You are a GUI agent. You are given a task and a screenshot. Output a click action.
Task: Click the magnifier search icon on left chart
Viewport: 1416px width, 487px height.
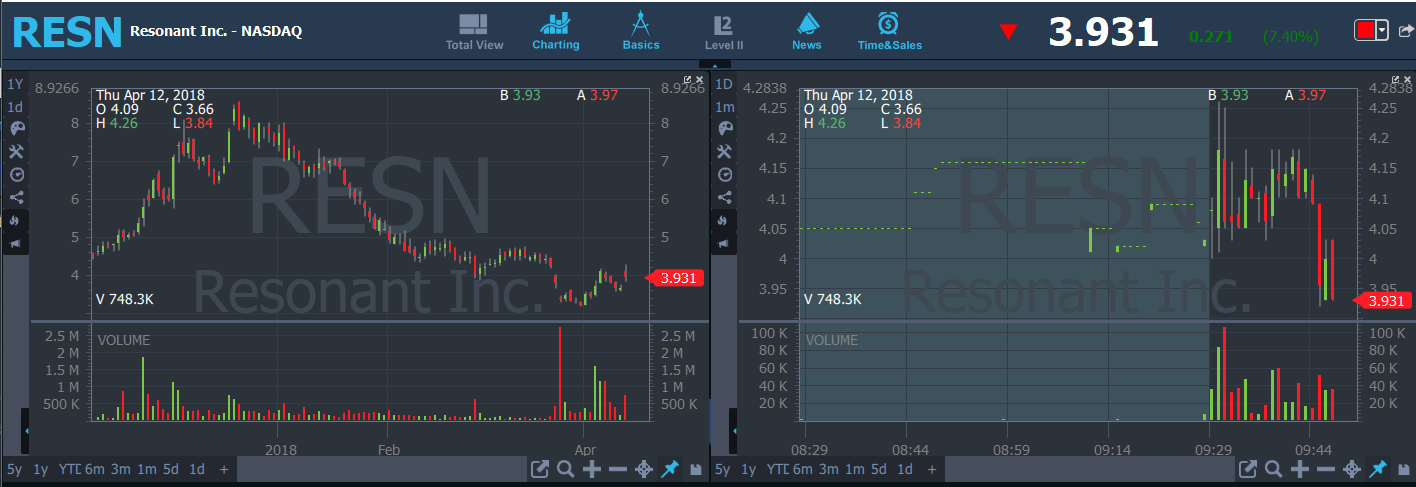(566, 469)
